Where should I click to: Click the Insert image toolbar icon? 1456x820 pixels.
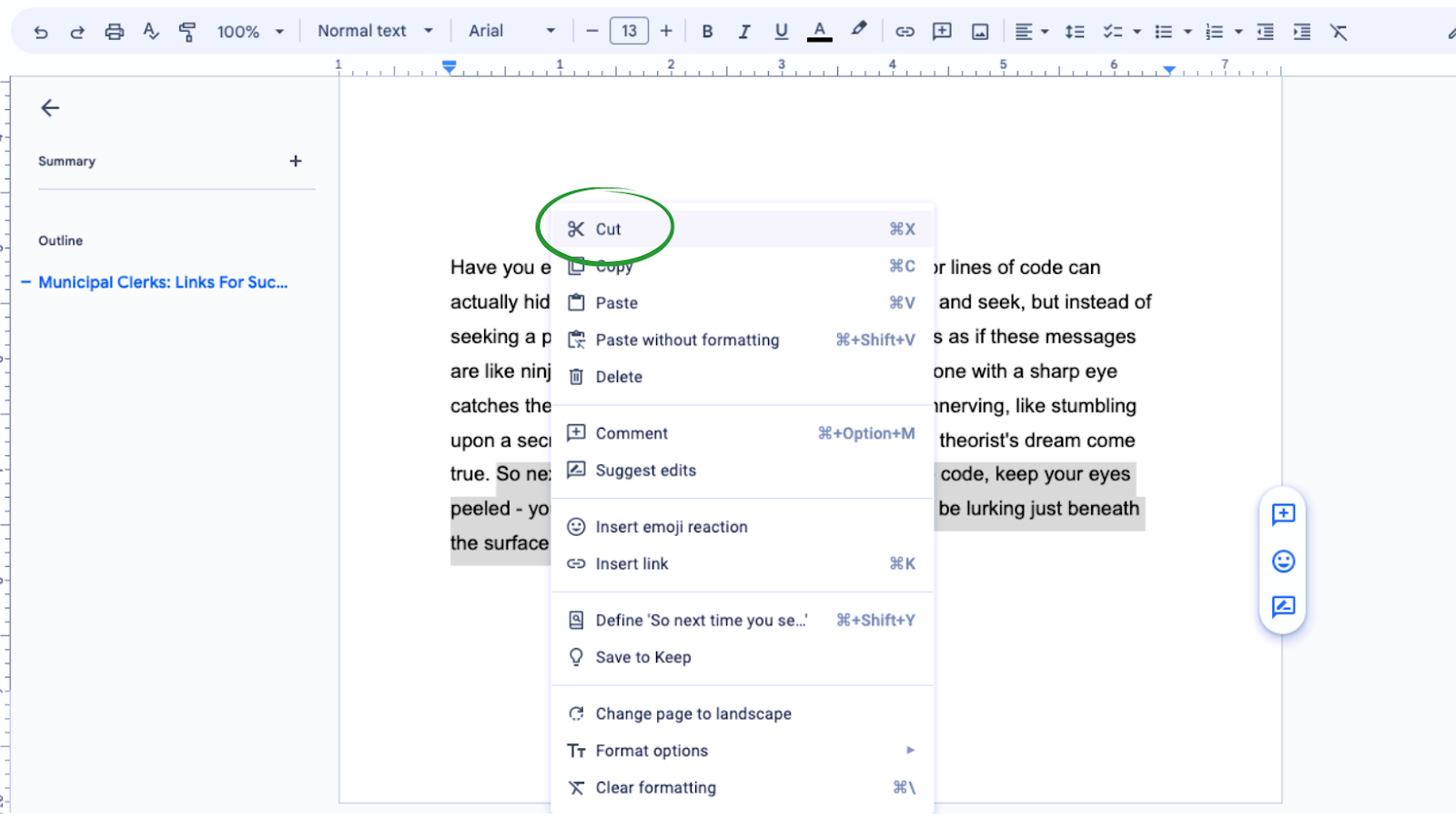[x=980, y=32]
